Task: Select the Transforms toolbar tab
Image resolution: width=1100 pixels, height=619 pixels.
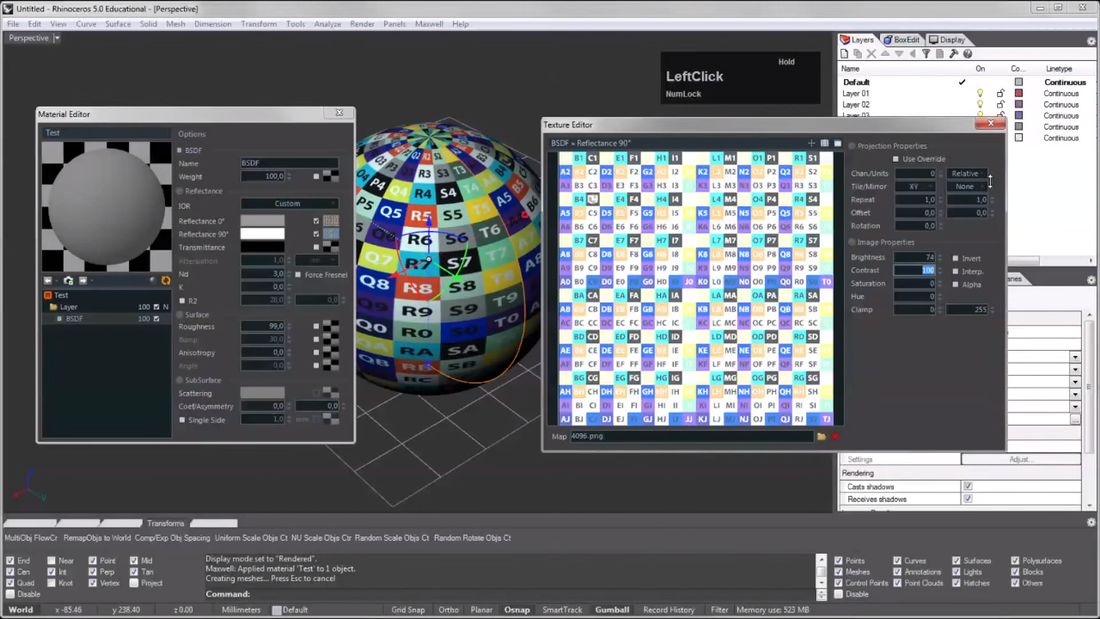Action: tap(166, 524)
